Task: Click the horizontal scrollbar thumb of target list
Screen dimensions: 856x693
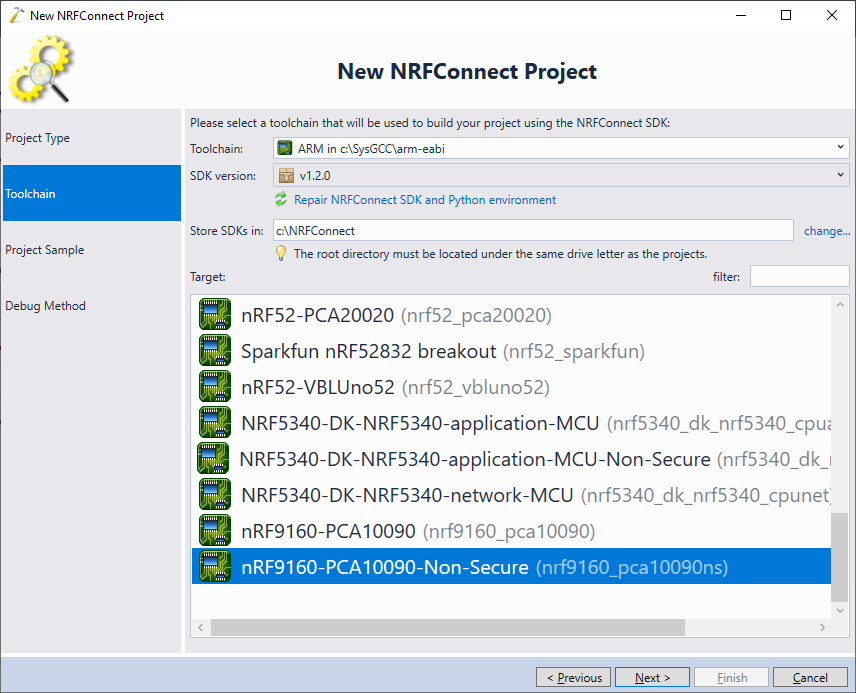Action: click(448, 627)
